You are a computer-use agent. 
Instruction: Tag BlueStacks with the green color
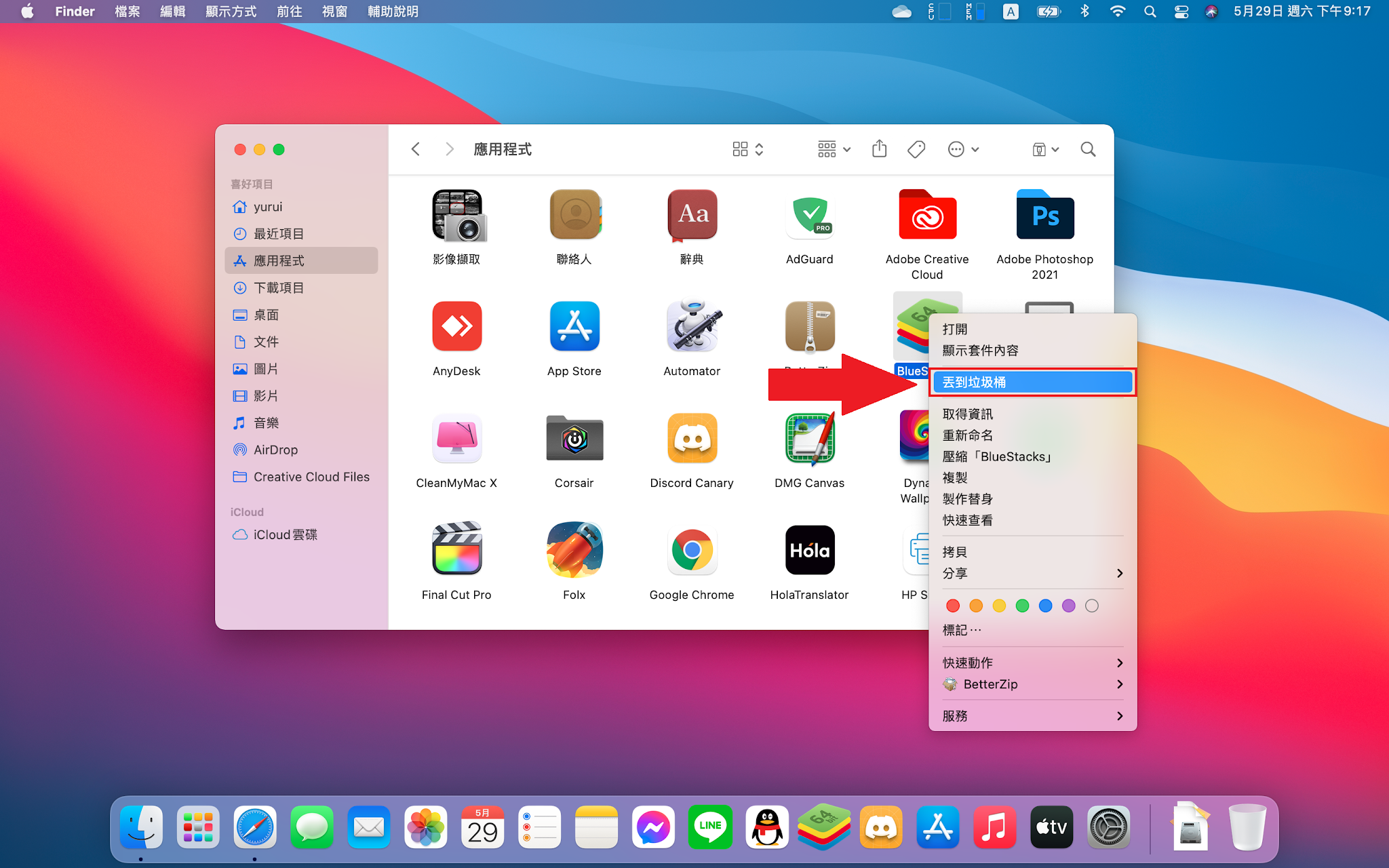(x=1022, y=606)
